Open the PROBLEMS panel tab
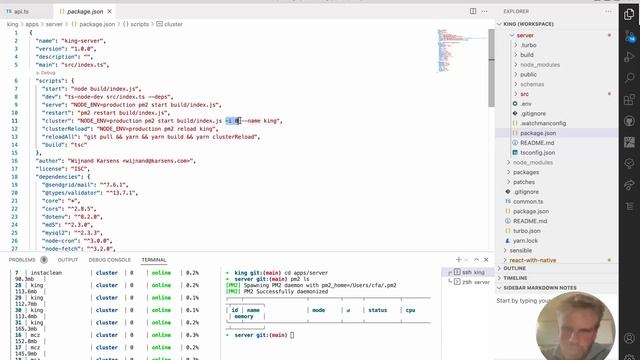The image size is (640, 360). pyautogui.click(x=22, y=260)
